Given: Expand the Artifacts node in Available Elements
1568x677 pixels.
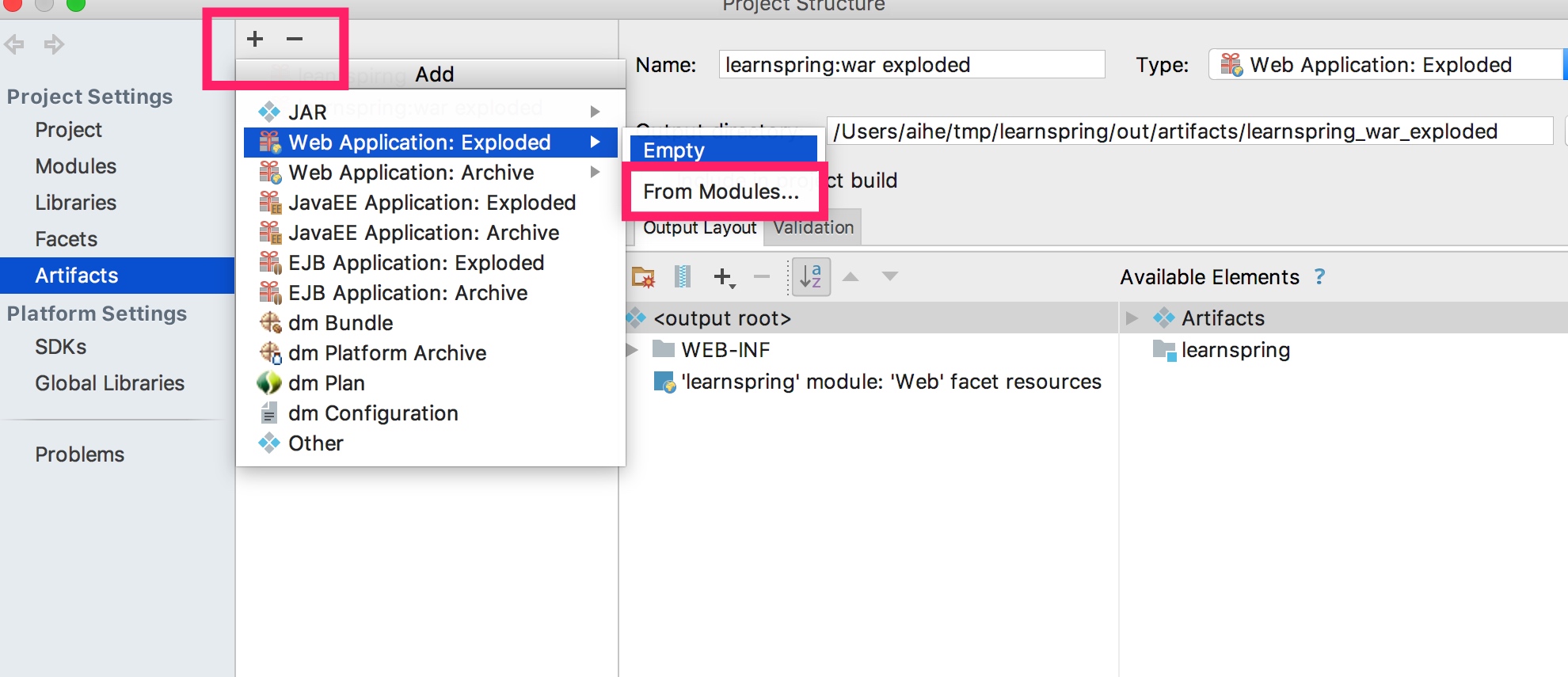Looking at the screenshot, I should 1132,318.
